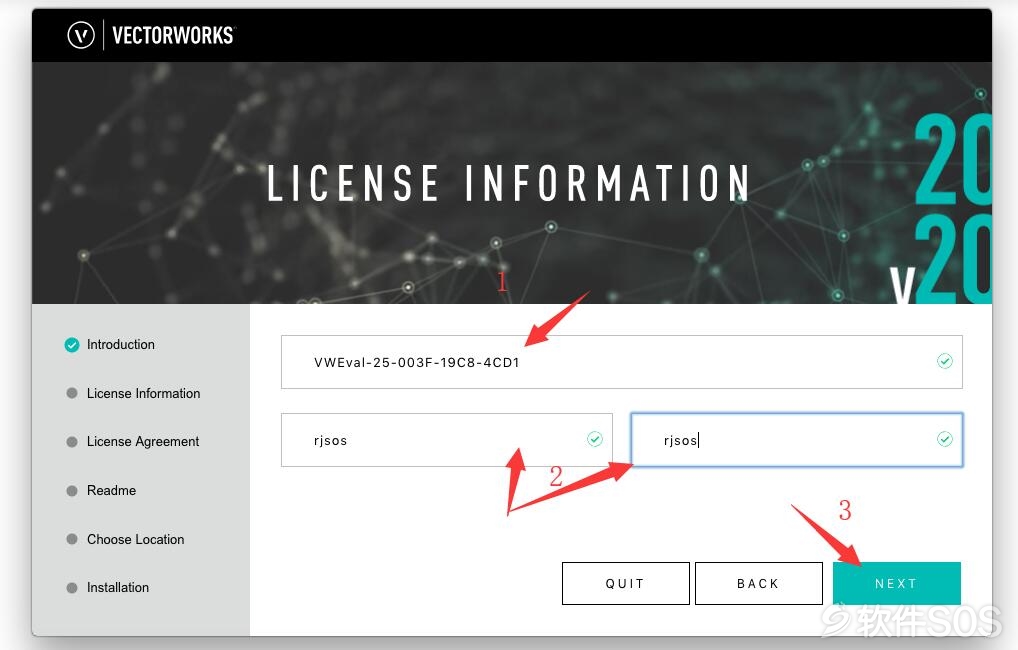The image size is (1018, 650).
Task: Click the focused second rjsos field
Action: (x=797, y=440)
